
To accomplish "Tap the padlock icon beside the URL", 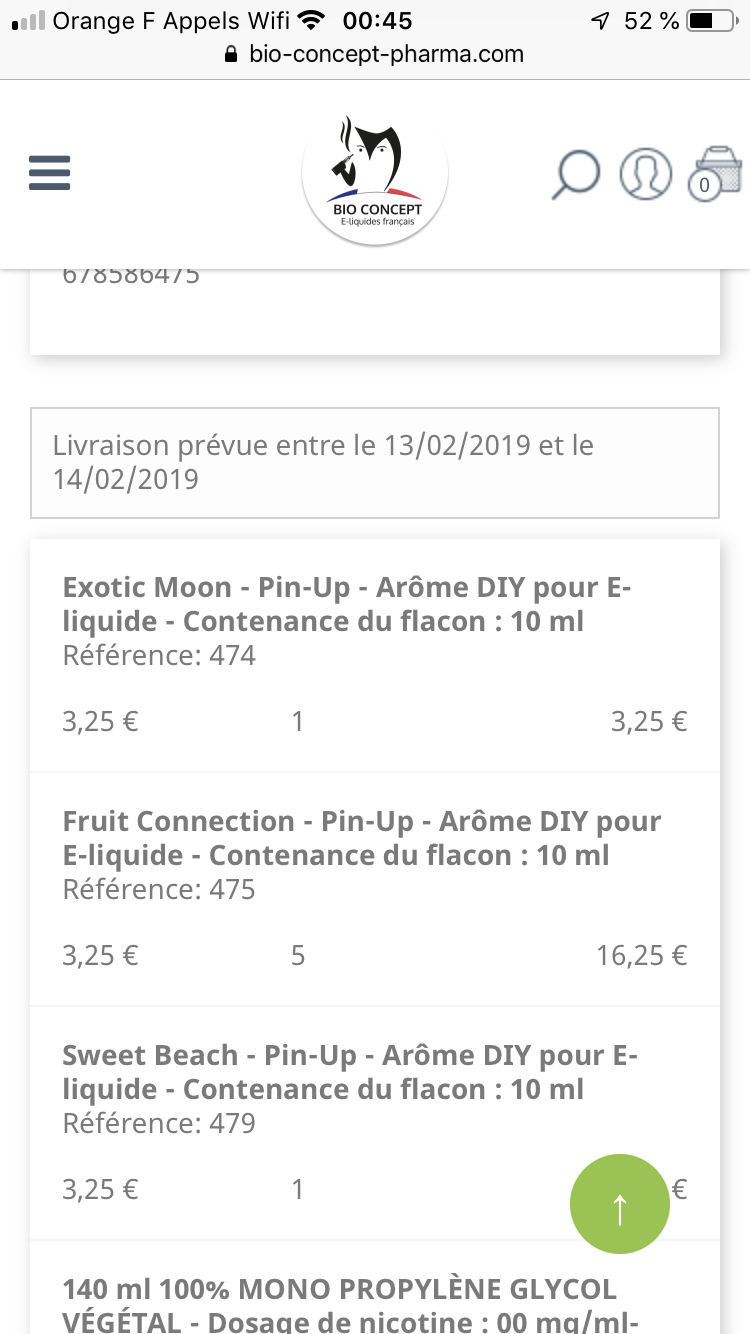I will pyautogui.click(x=232, y=54).
